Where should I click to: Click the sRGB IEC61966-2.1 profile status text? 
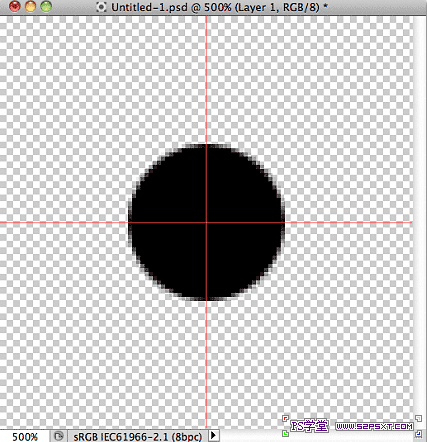[138, 437]
